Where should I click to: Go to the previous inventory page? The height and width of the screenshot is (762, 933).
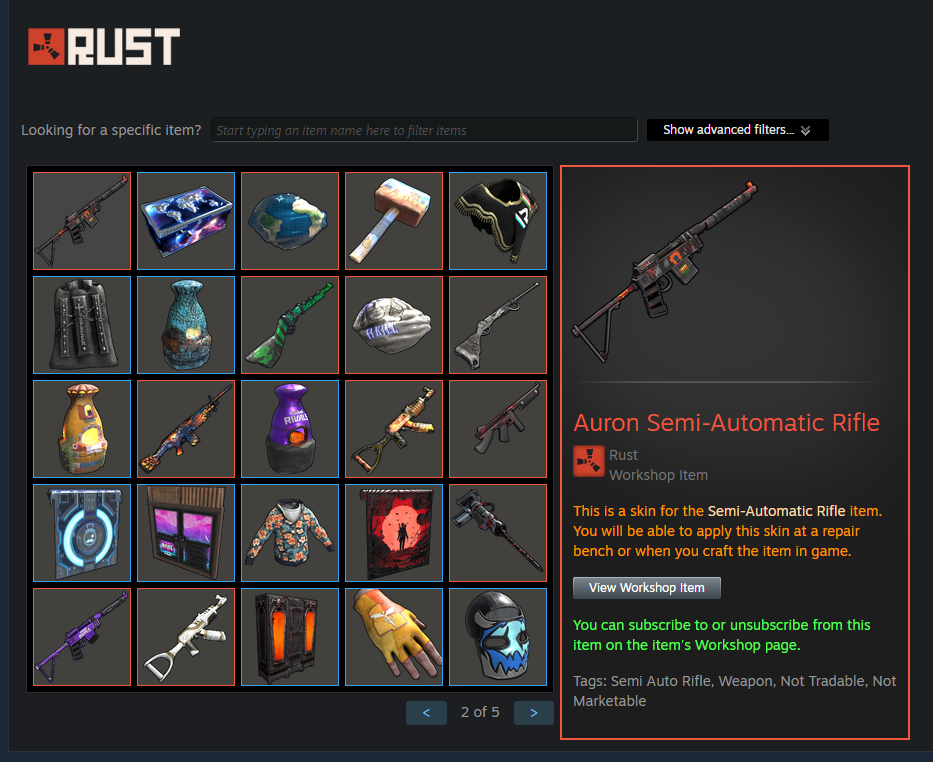point(426,713)
